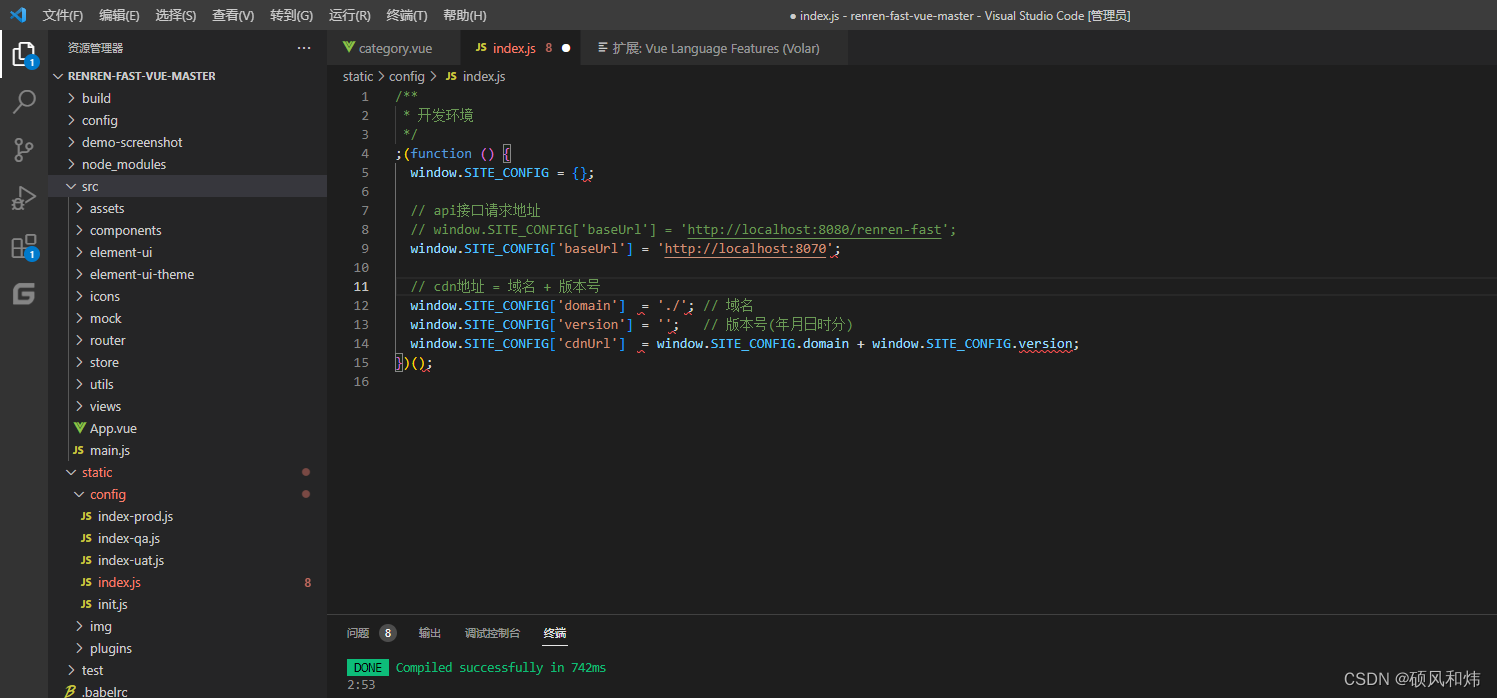Expand the node_modules folder
The width and height of the screenshot is (1497, 698).
(x=187, y=164)
